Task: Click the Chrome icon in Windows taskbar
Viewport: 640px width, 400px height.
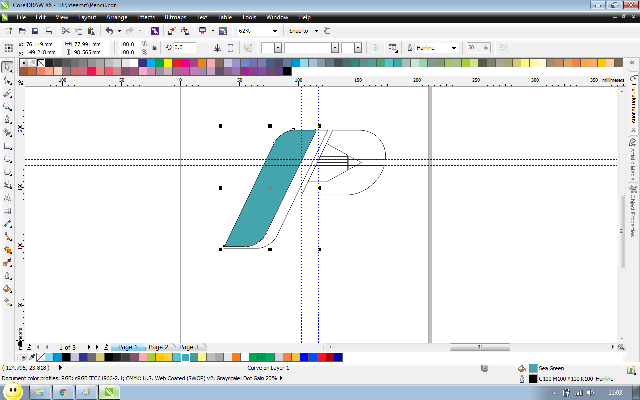Action: [62, 392]
